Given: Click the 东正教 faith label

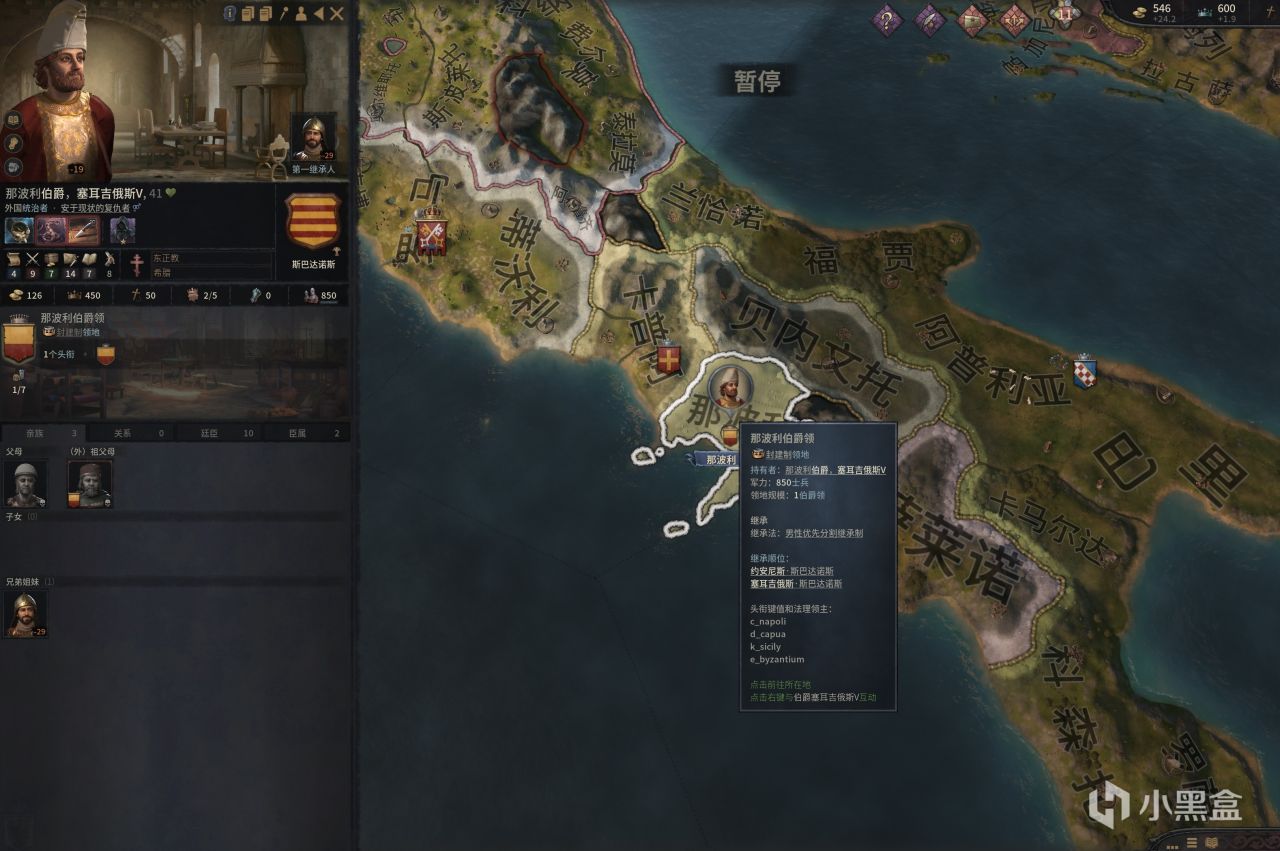Looking at the screenshot, I should (167, 258).
